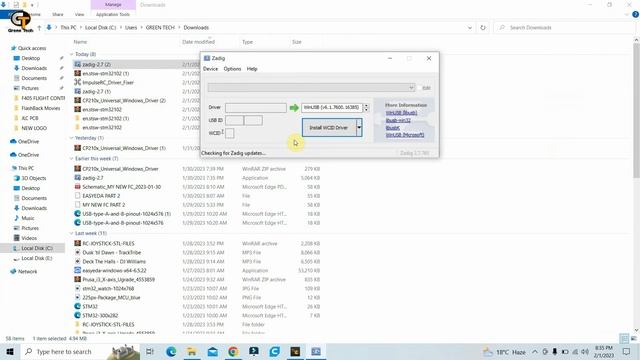The height and width of the screenshot is (360, 640).
Task: Open the libusb-win32 link
Action: pyautogui.click(x=398, y=120)
